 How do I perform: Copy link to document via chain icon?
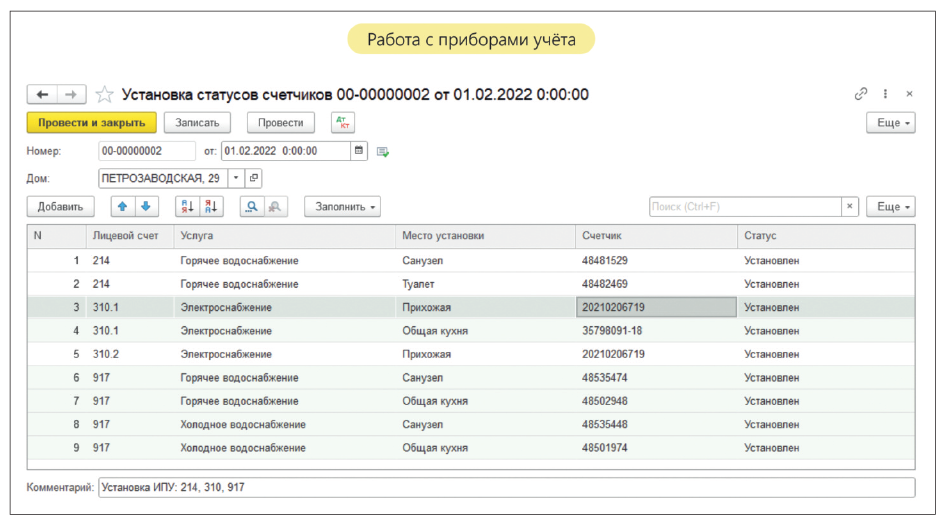861,93
